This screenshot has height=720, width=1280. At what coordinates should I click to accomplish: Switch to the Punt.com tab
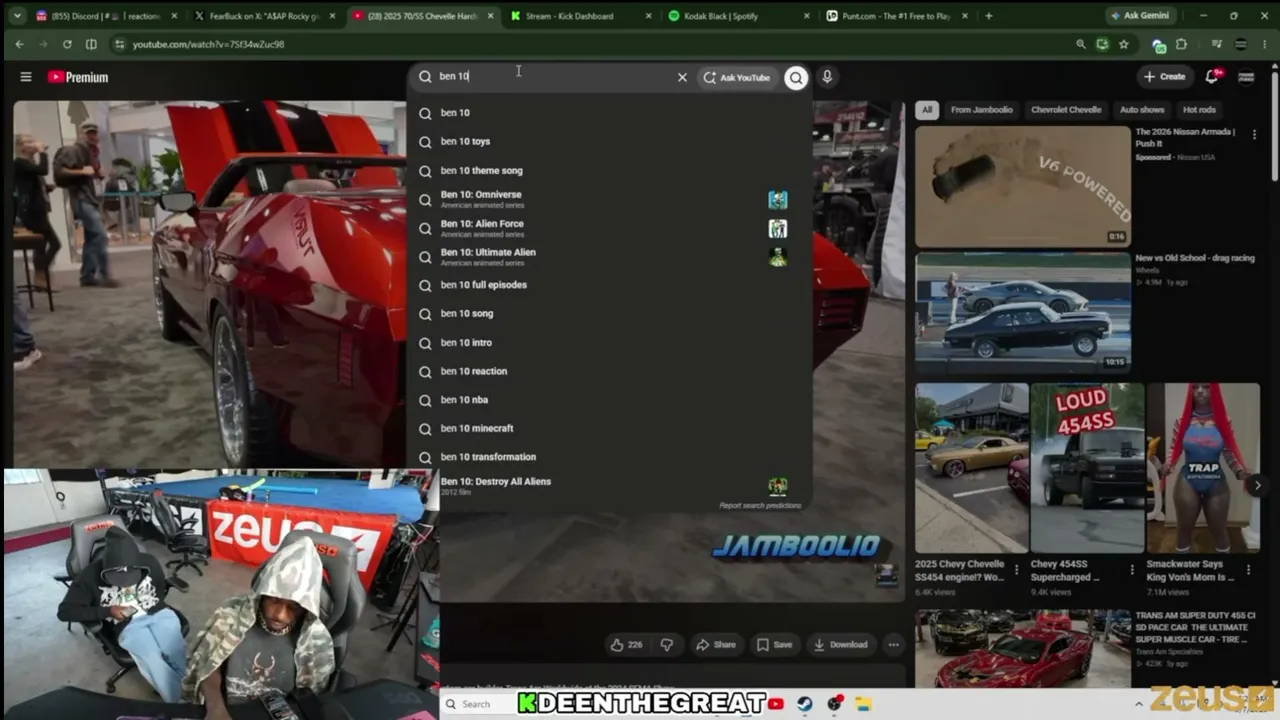[897, 16]
